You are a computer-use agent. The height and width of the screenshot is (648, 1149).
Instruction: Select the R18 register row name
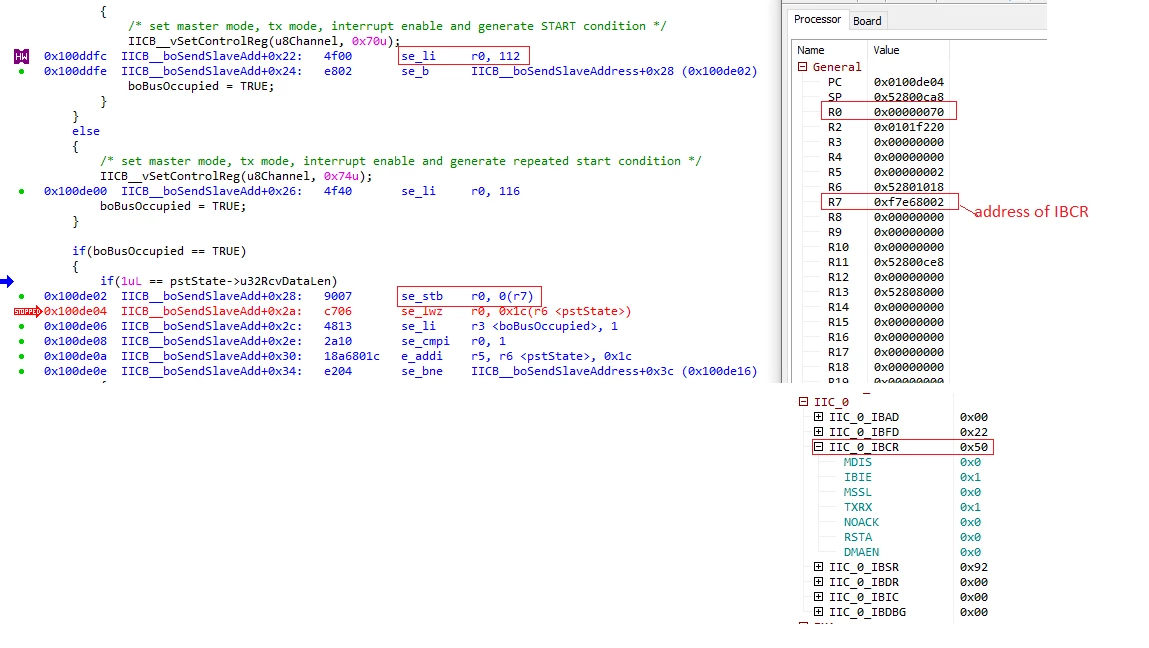tap(838, 367)
